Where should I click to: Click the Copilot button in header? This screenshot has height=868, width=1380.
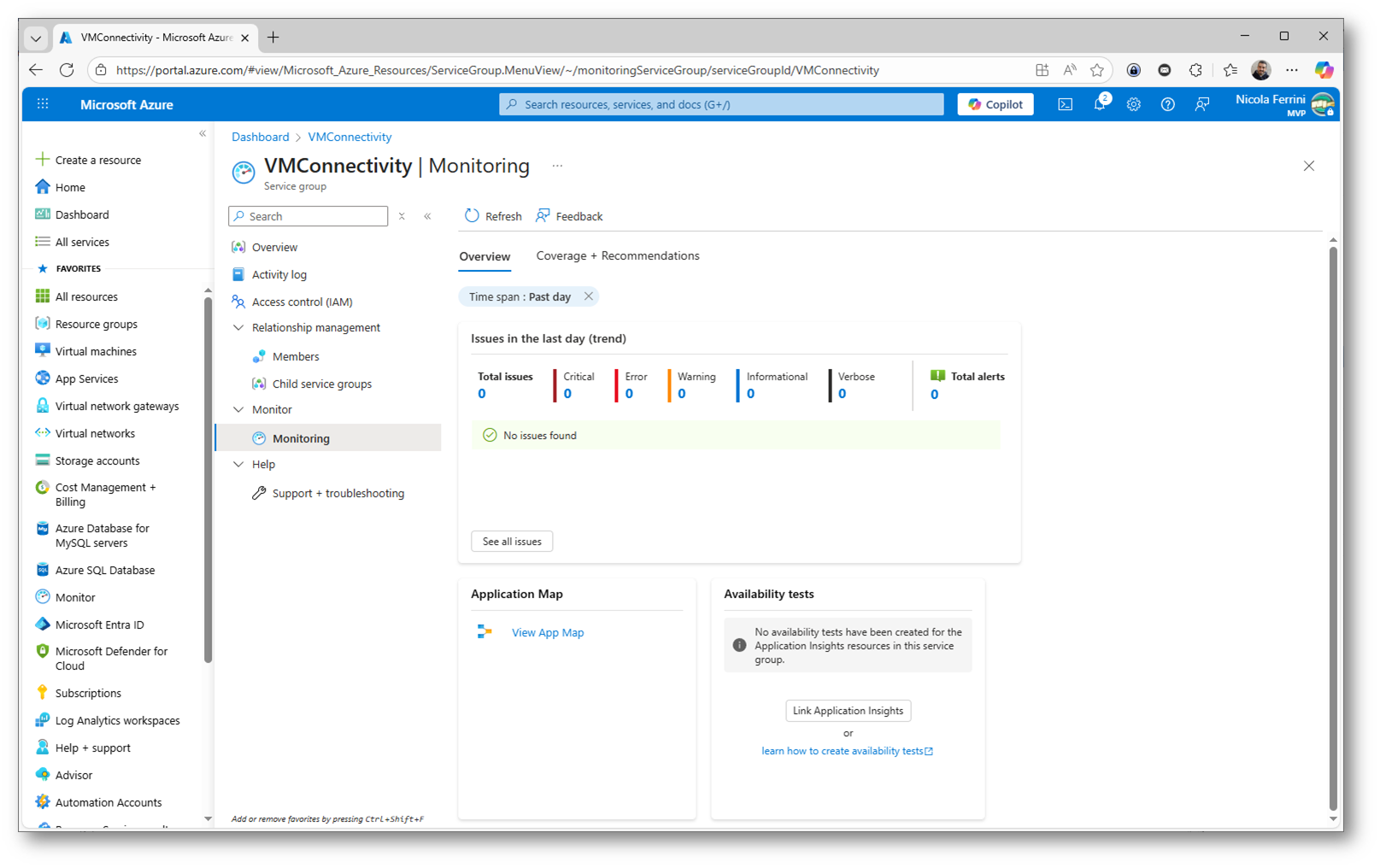pyautogui.click(x=995, y=104)
